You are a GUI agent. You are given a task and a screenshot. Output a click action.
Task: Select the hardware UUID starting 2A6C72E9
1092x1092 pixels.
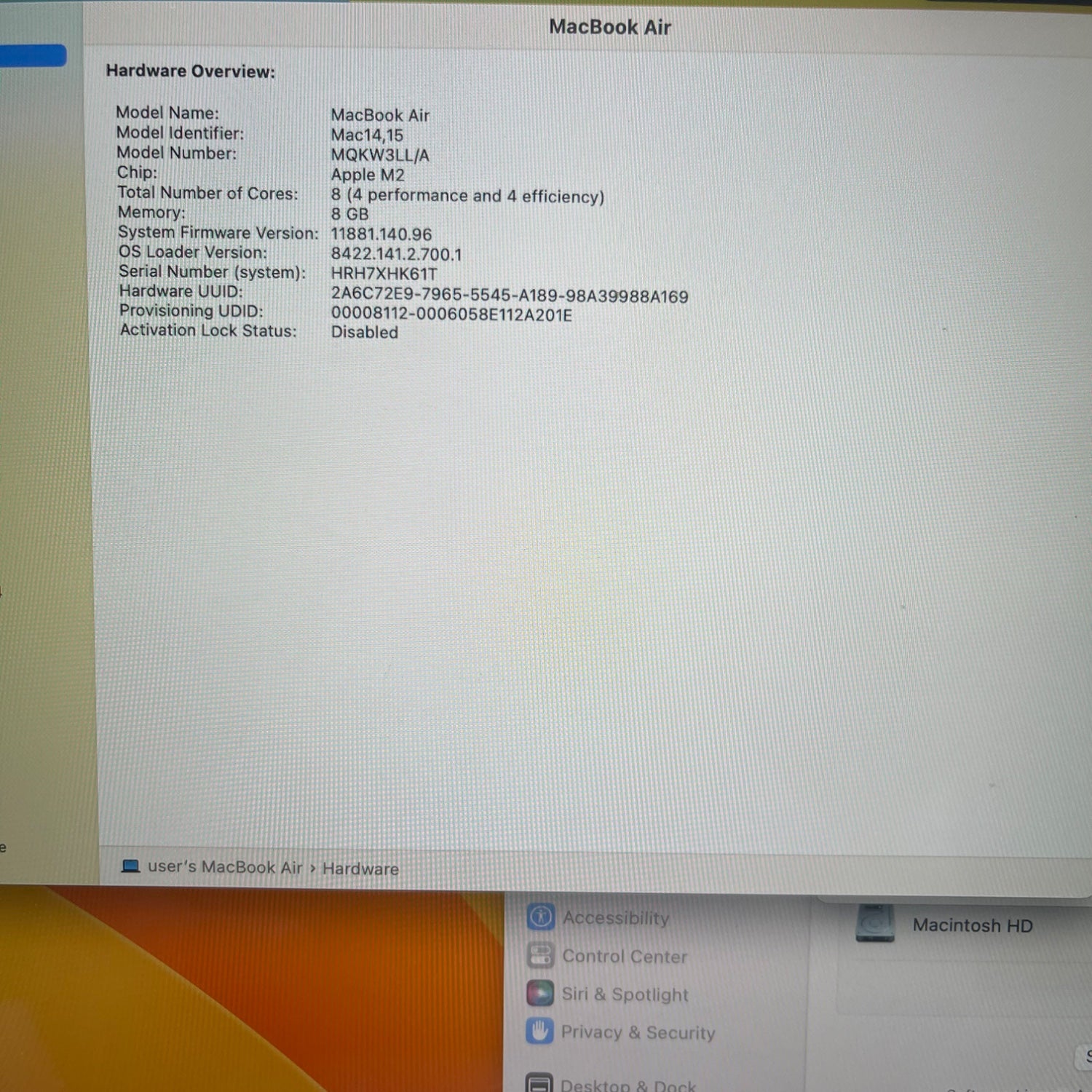tap(510, 296)
